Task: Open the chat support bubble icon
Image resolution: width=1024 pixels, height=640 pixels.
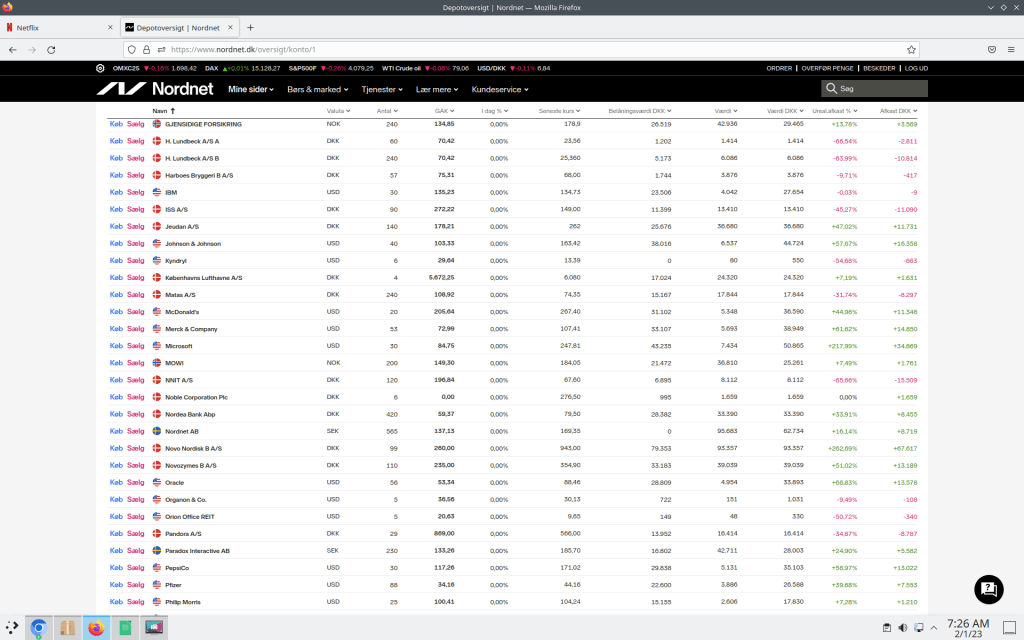Action: (988, 589)
